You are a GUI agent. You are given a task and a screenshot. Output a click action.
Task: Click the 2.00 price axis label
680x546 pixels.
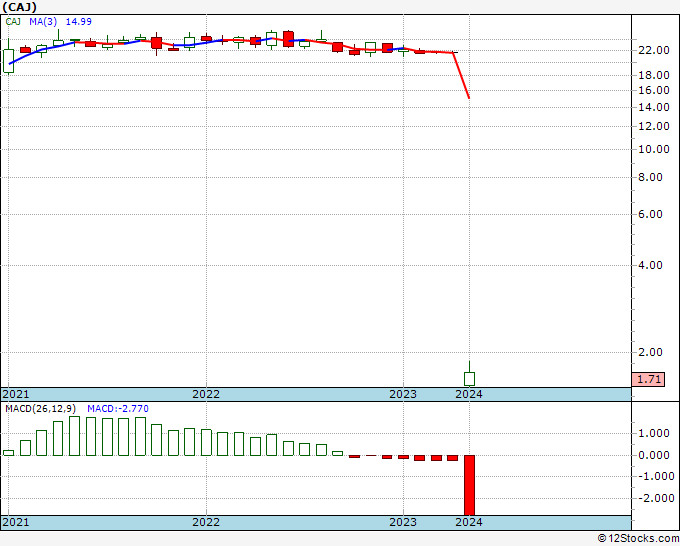point(651,352)
